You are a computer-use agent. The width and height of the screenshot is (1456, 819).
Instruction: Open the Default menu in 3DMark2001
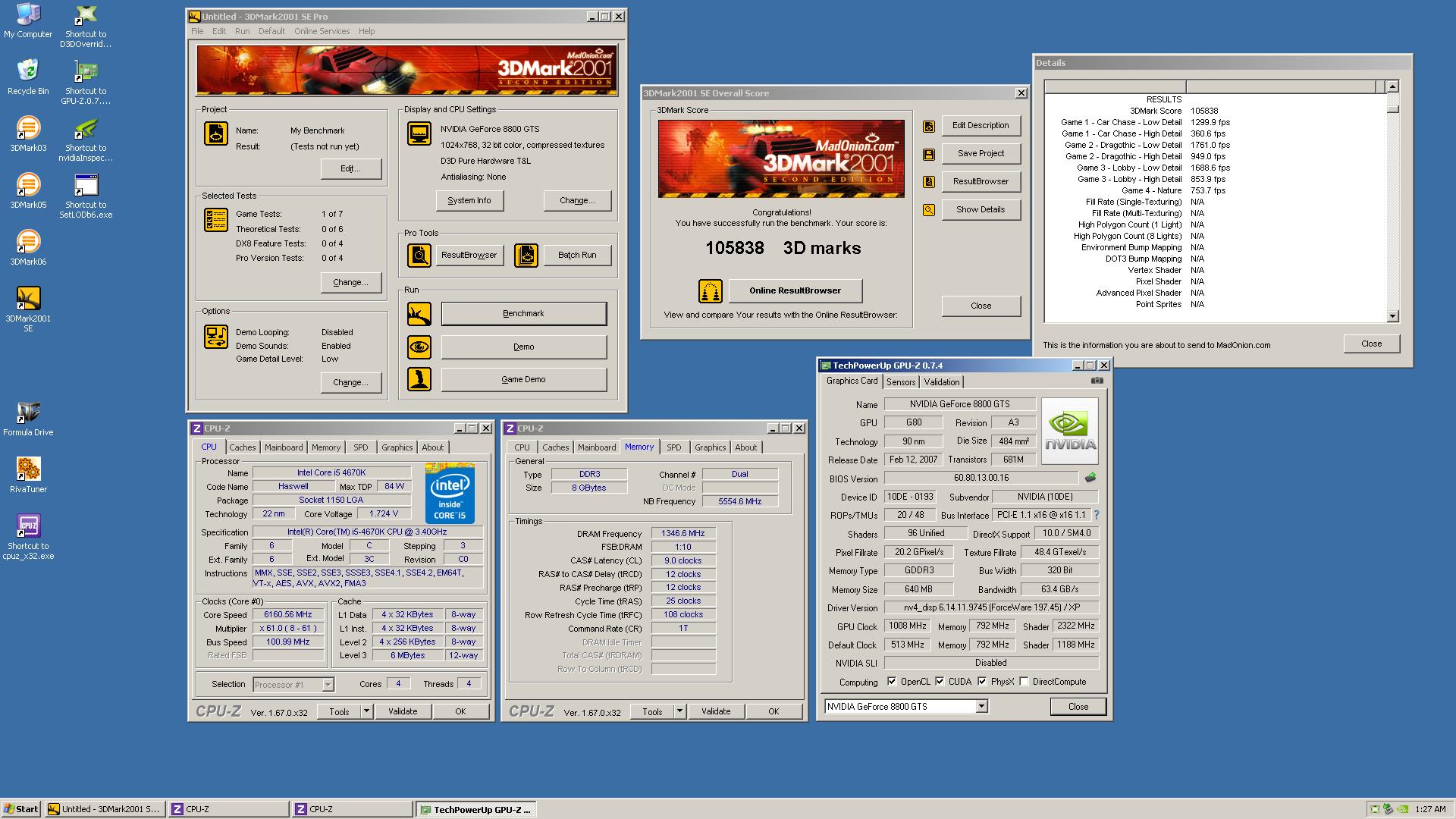(x=271, y=31)
